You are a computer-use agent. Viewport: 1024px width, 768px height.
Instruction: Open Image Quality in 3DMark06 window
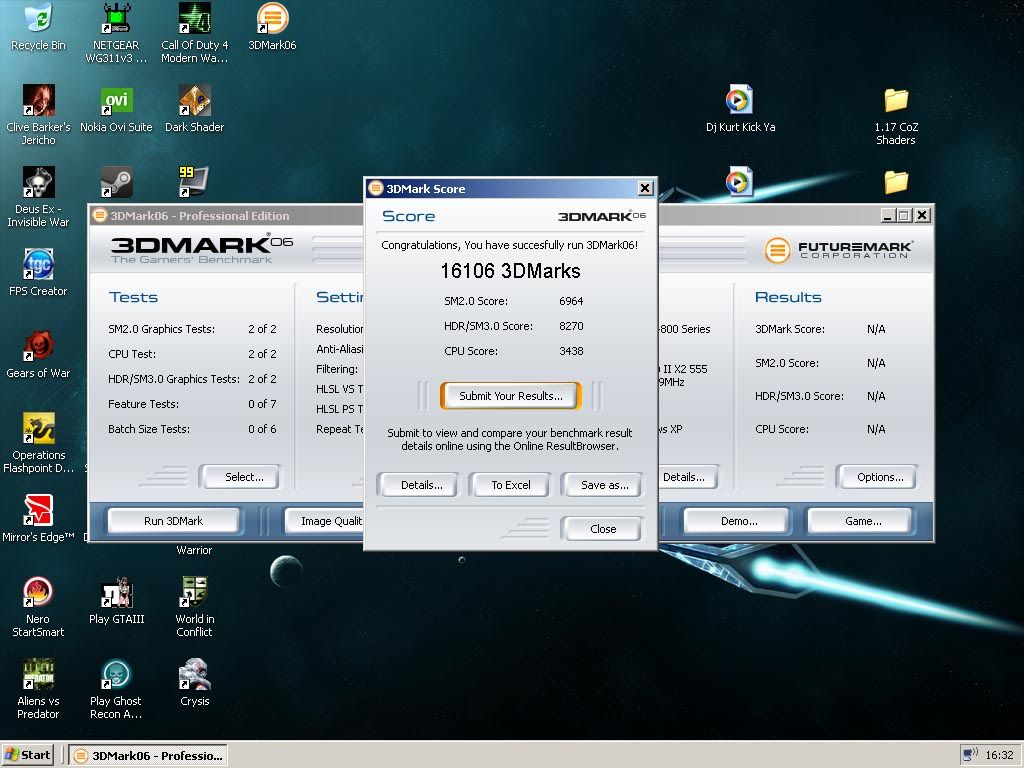click(x=325, y=520)
